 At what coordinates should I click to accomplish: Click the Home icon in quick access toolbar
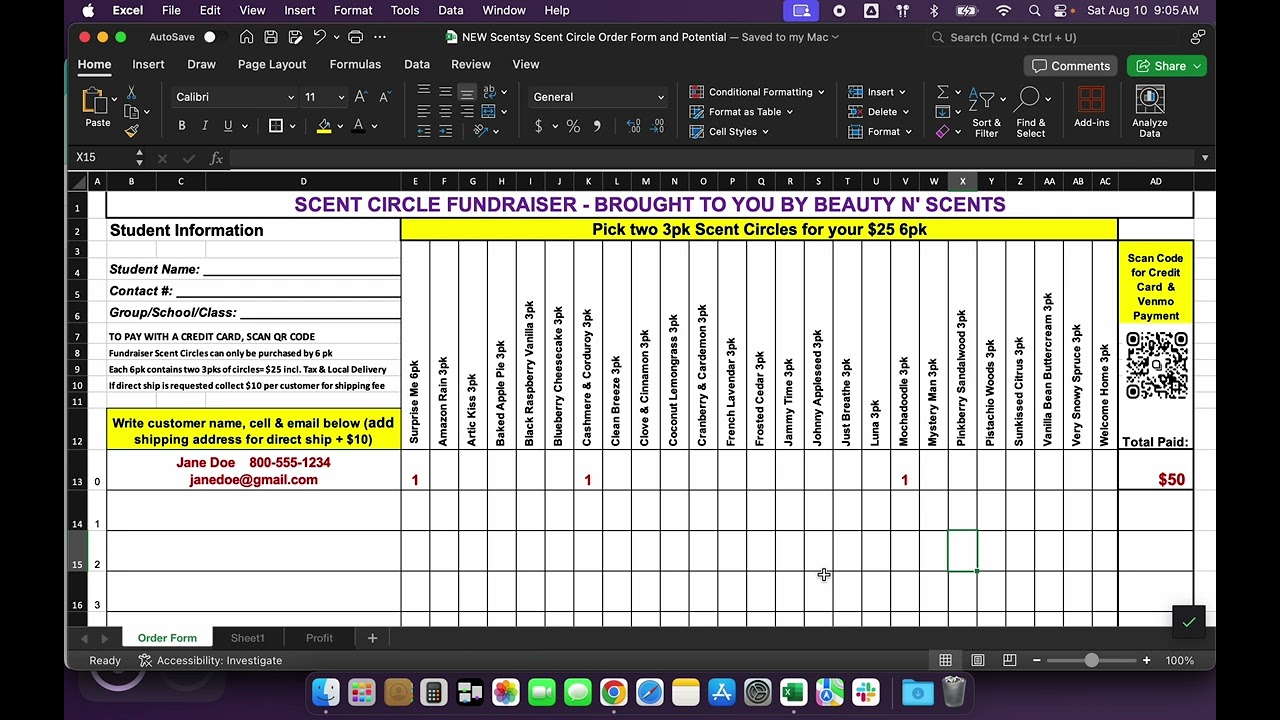(x=246, y=37)
